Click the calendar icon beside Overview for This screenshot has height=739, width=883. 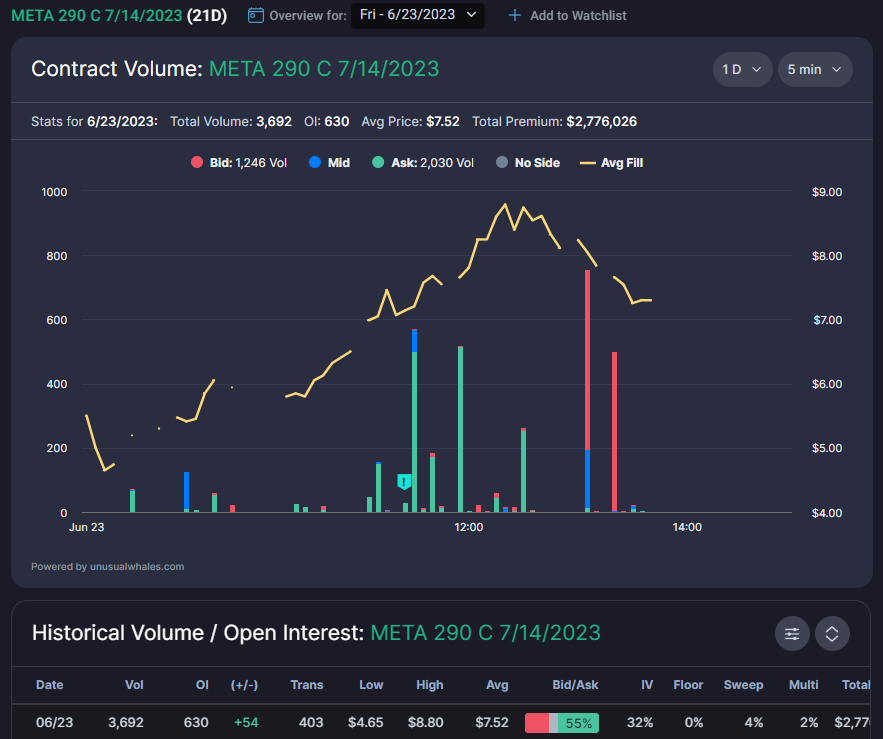pos(256,15)
